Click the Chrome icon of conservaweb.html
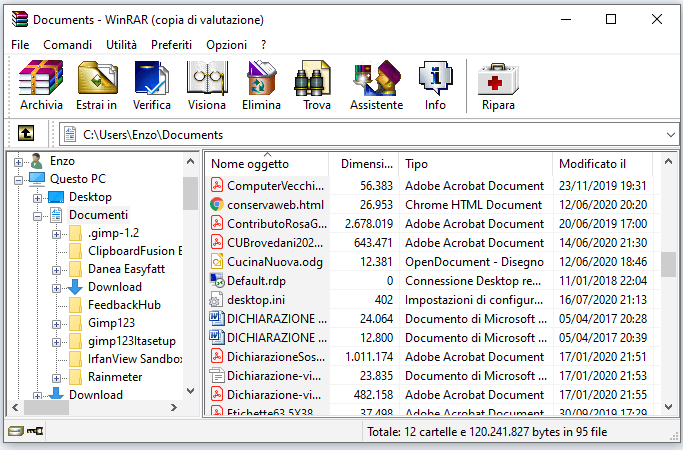 216,204
